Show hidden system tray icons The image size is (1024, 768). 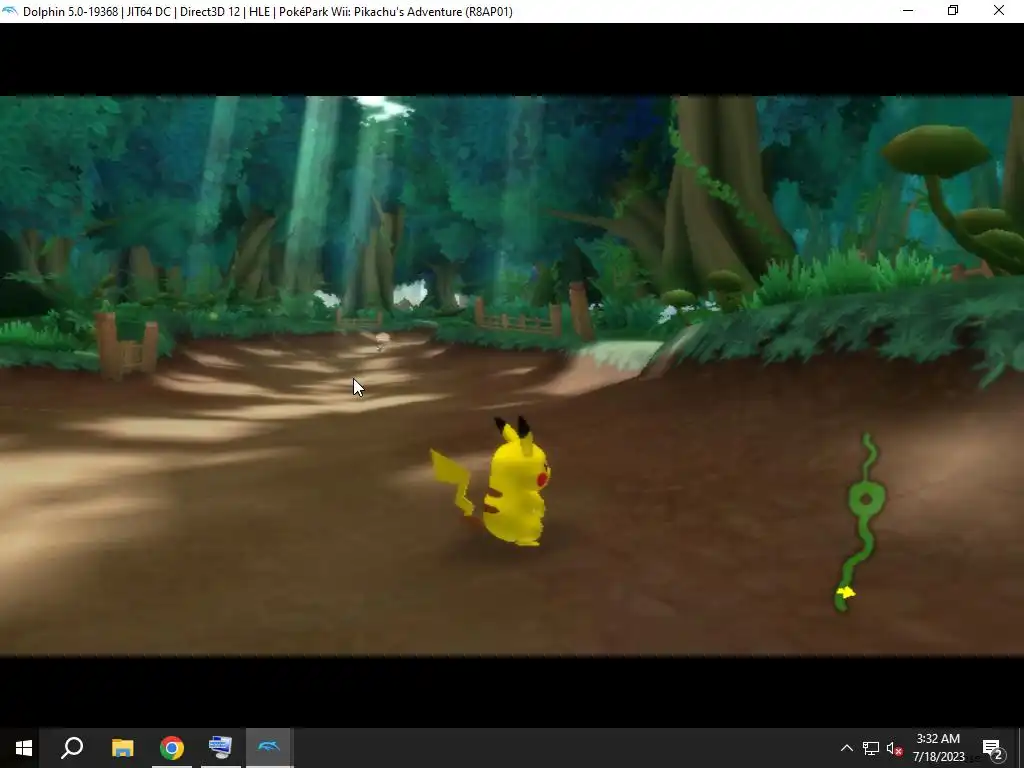[x=846, y=748]
